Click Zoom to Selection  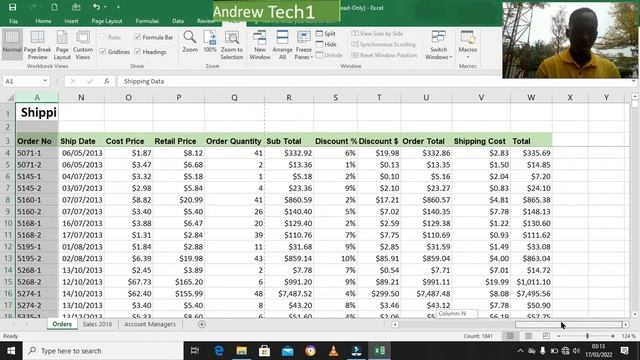click(x=232, y=45)
